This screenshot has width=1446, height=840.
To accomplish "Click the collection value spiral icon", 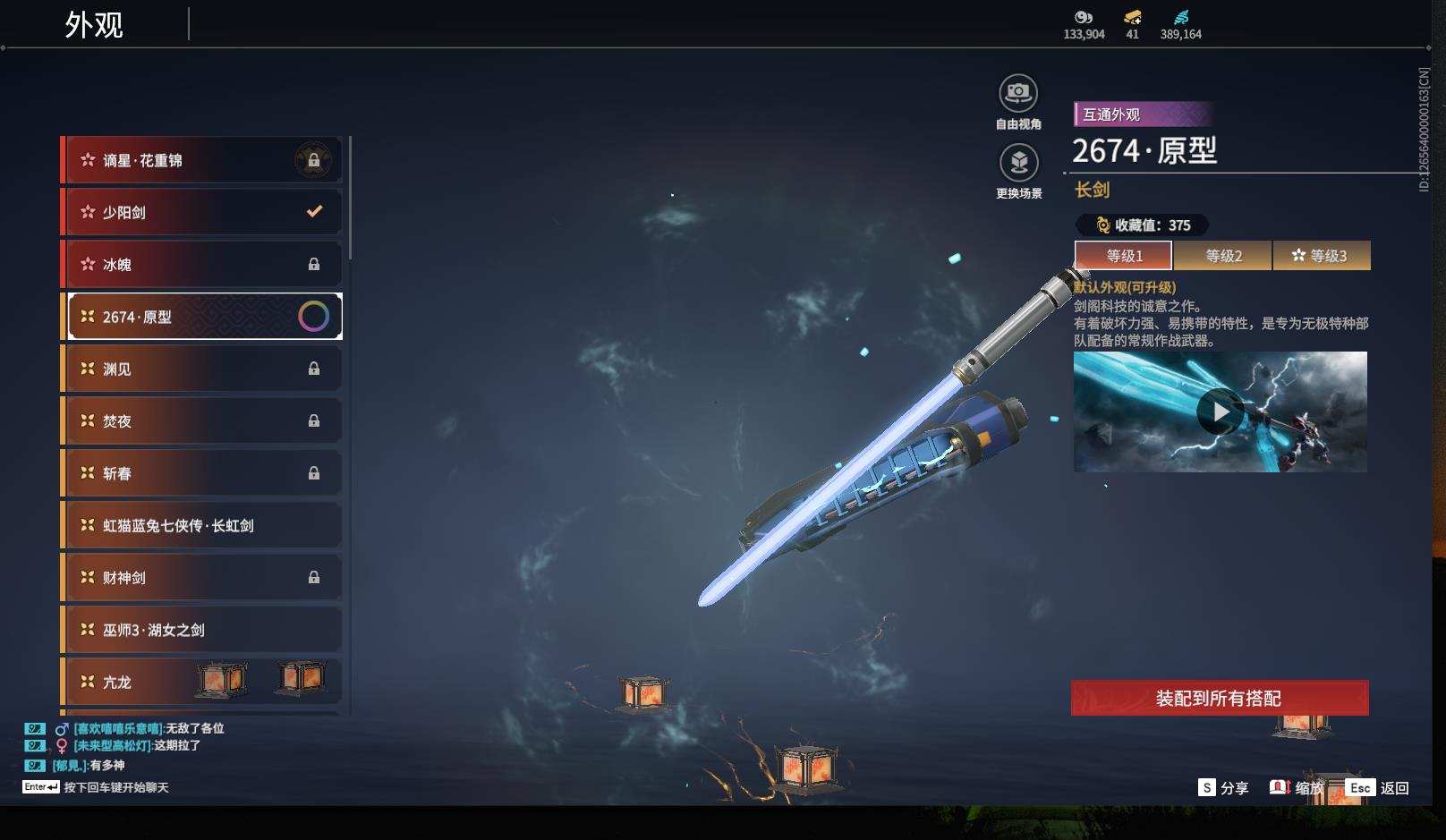I will pyautogui.click(x=1102, y=225).
